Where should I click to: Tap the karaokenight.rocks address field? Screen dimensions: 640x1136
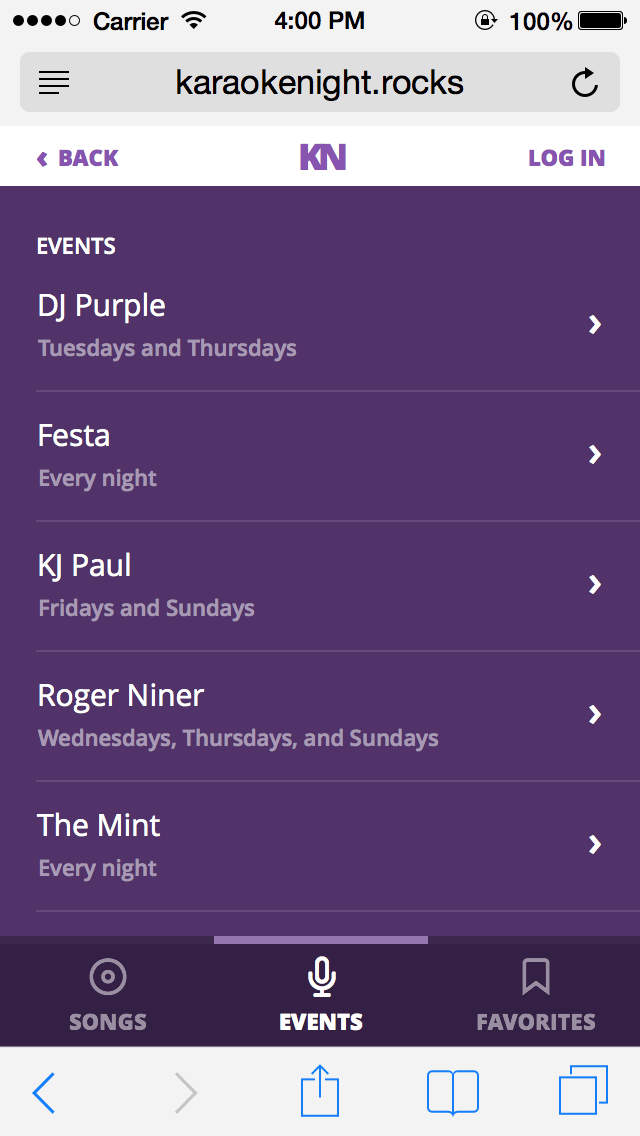coord(320,82)
